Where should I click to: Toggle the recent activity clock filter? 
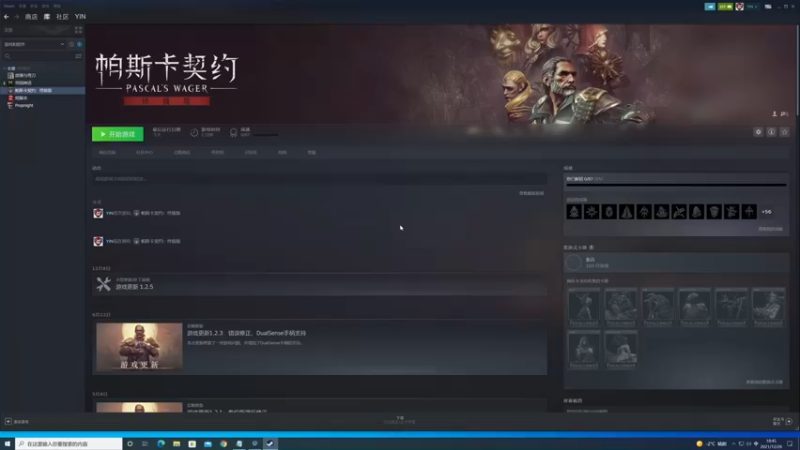(71, 44)
